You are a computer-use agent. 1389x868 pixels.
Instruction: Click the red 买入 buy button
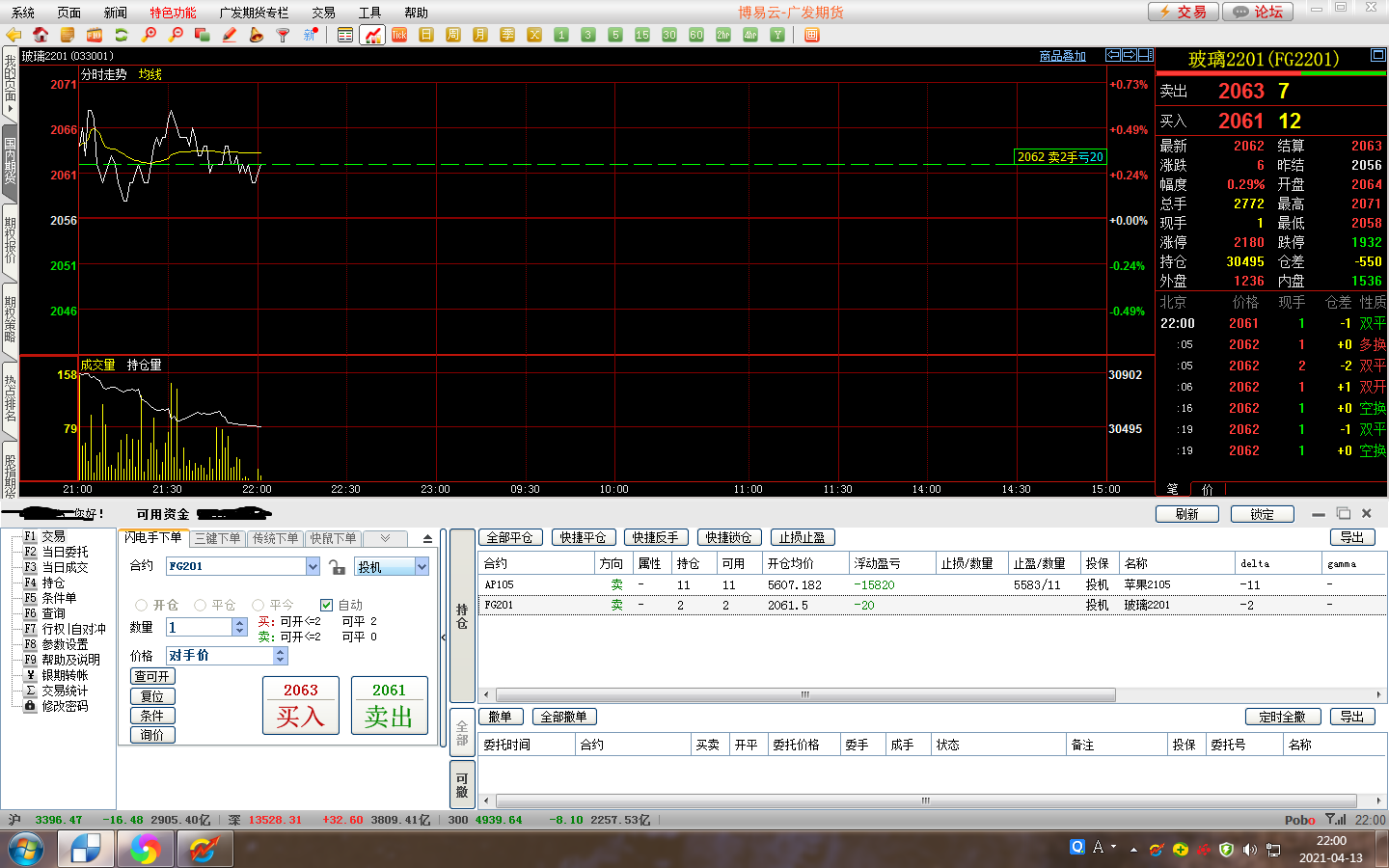pyautogui.click(x=301, y=706)
